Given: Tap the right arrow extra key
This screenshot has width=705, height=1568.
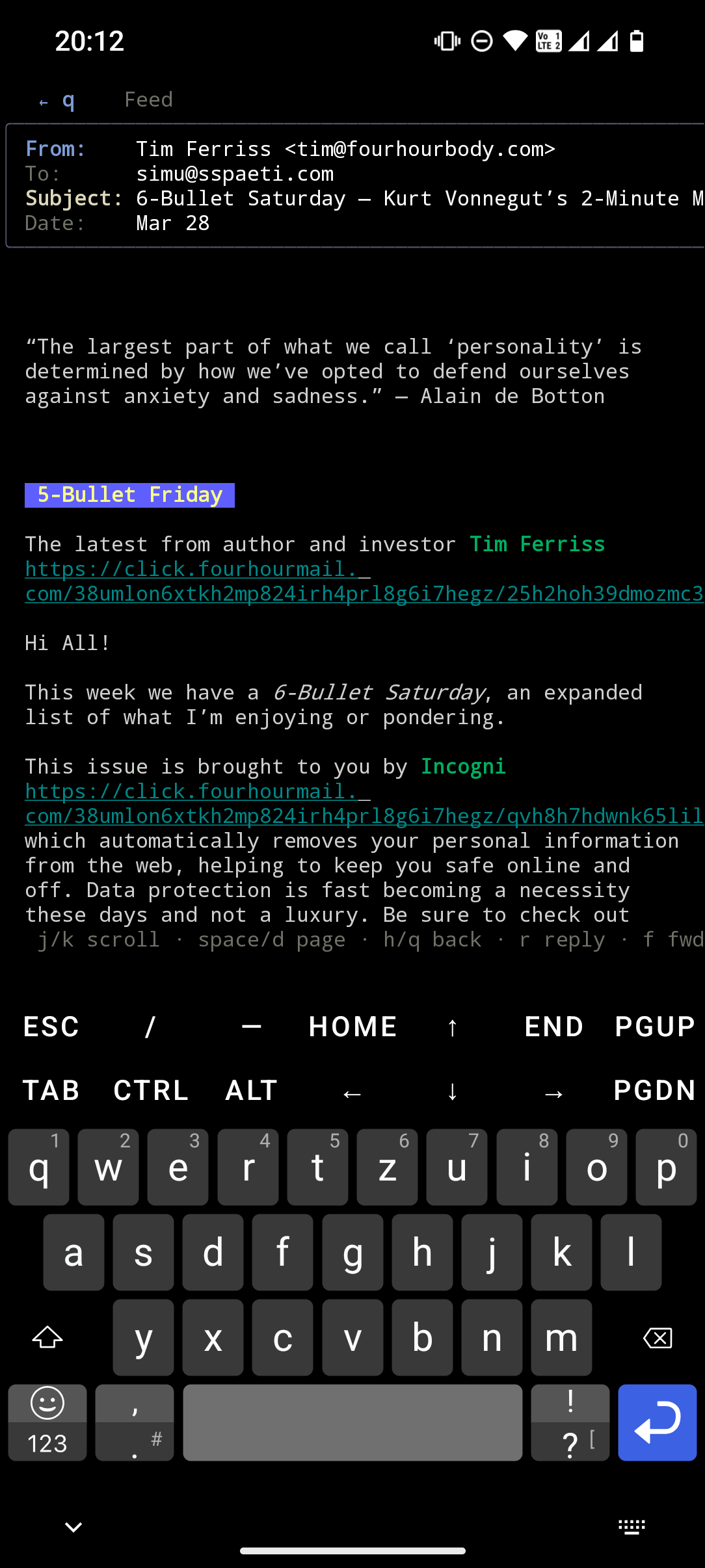Looking at the screenshot, I should coord(553,1091).
